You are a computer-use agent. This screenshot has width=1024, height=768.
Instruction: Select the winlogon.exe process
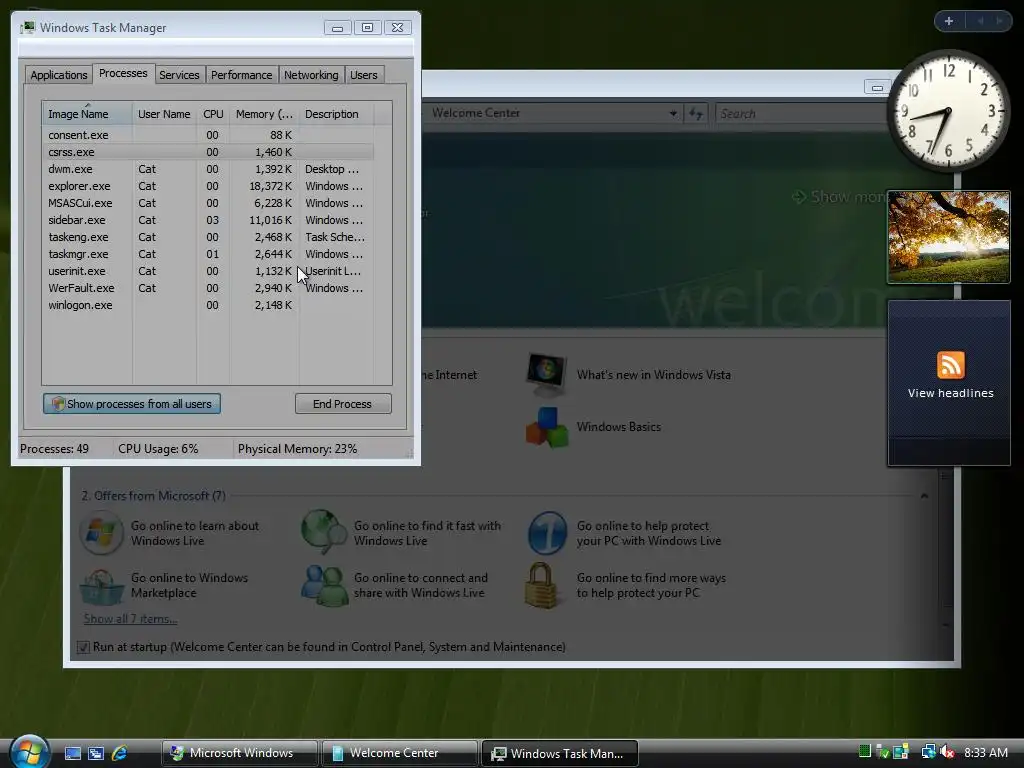(208, 305)
